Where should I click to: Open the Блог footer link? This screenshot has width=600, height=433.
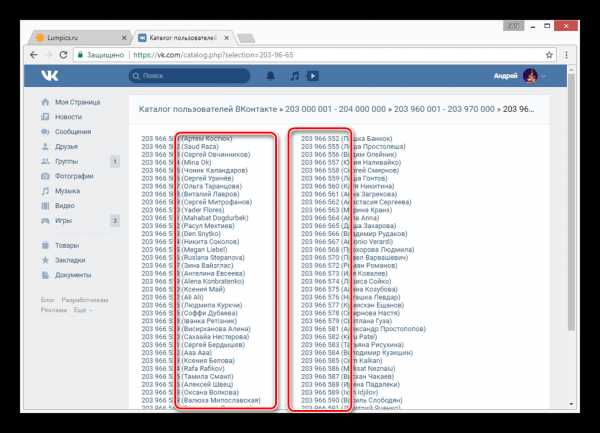pyautogui.click(x=48, y=300)
